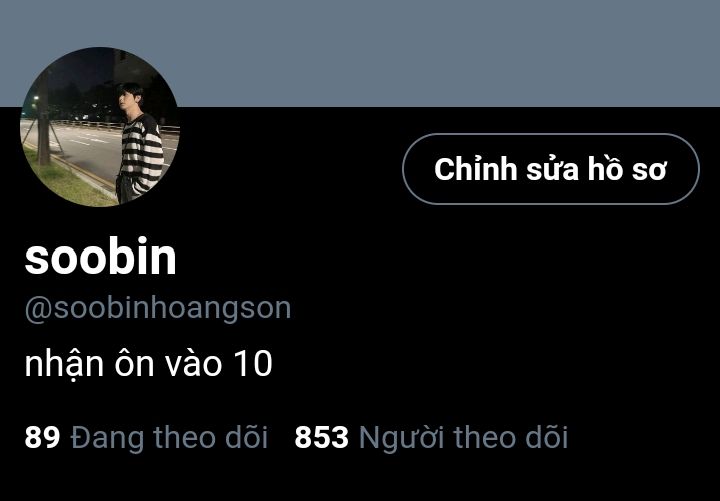Open the Người theo dõi list label
The width and height of the screenshot is (720, 501).
pos(463,437)
